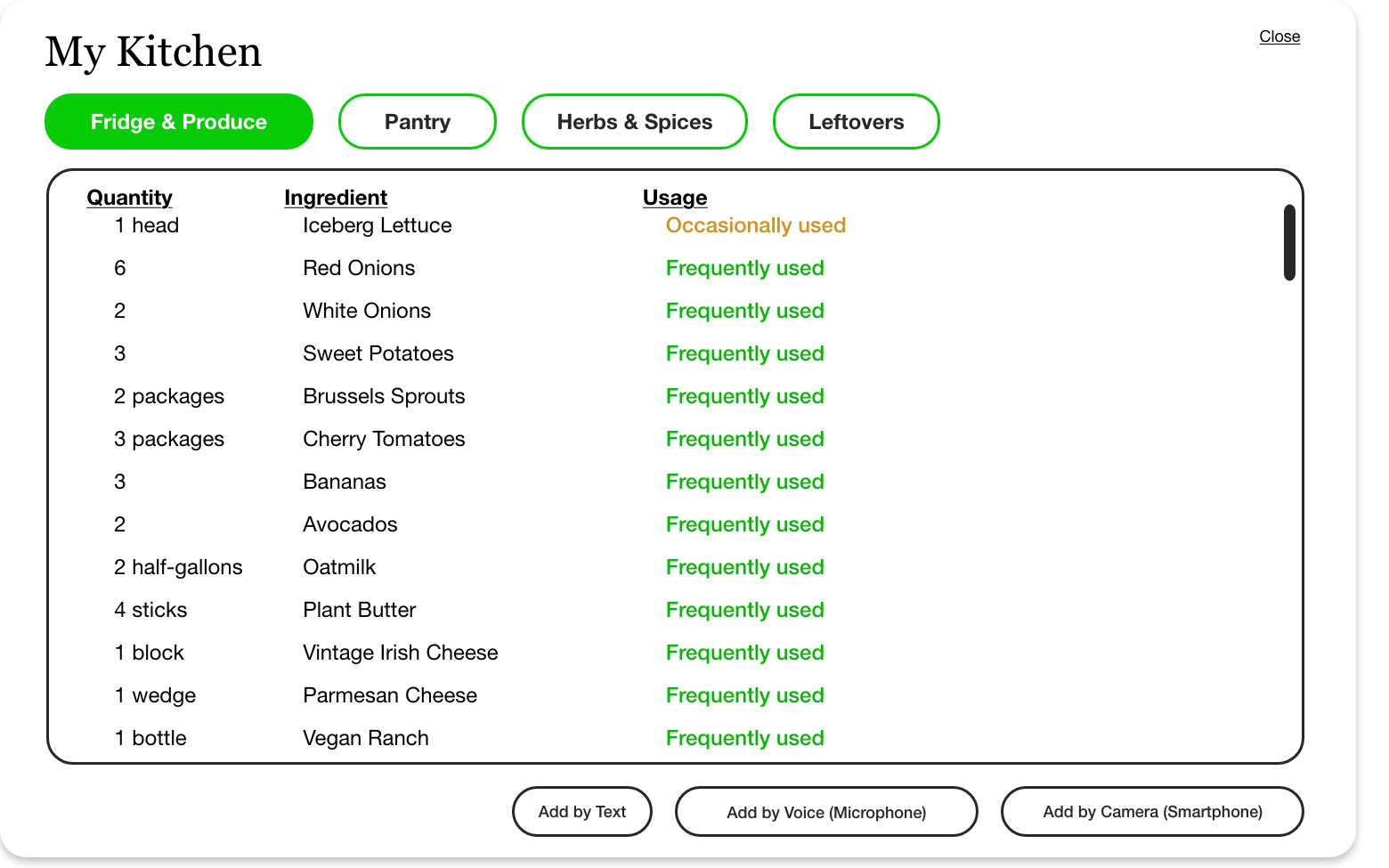The image size is (1389, 868).
Task: Switch to the Pantry tab
Action: coord(417,122)
